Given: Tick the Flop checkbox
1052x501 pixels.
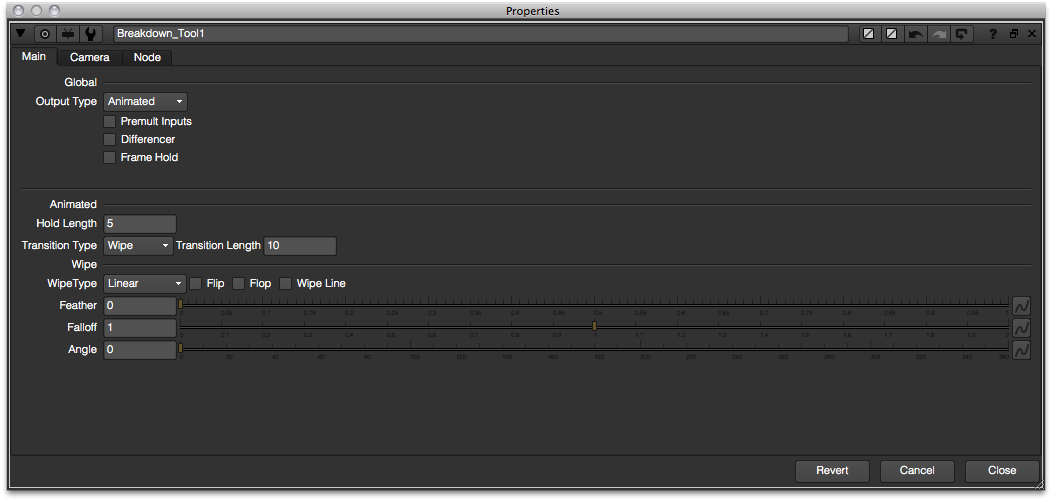Looking at the screenshot, I should [238, 284].
